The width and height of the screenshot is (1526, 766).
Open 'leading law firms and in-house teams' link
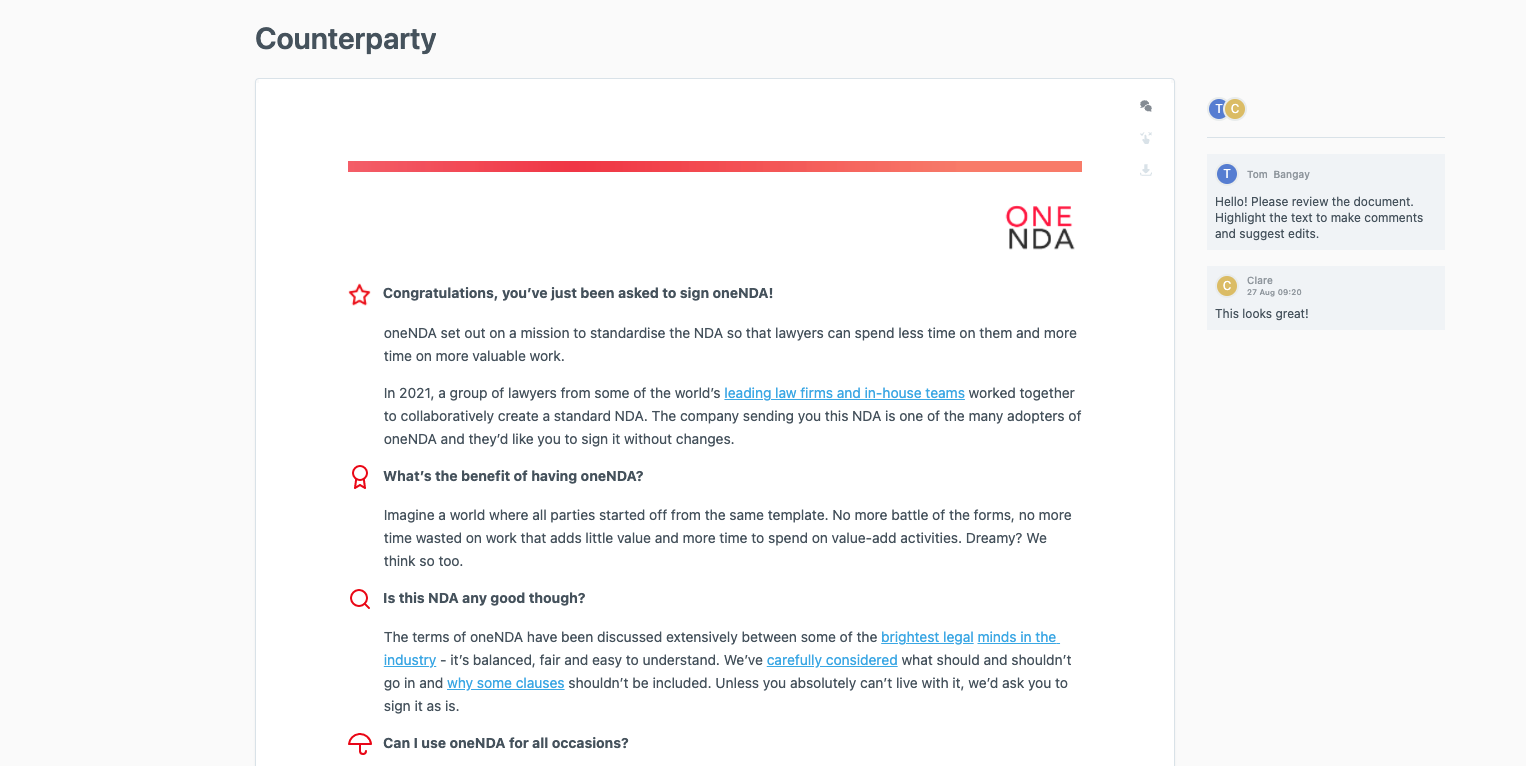point(844,393)
